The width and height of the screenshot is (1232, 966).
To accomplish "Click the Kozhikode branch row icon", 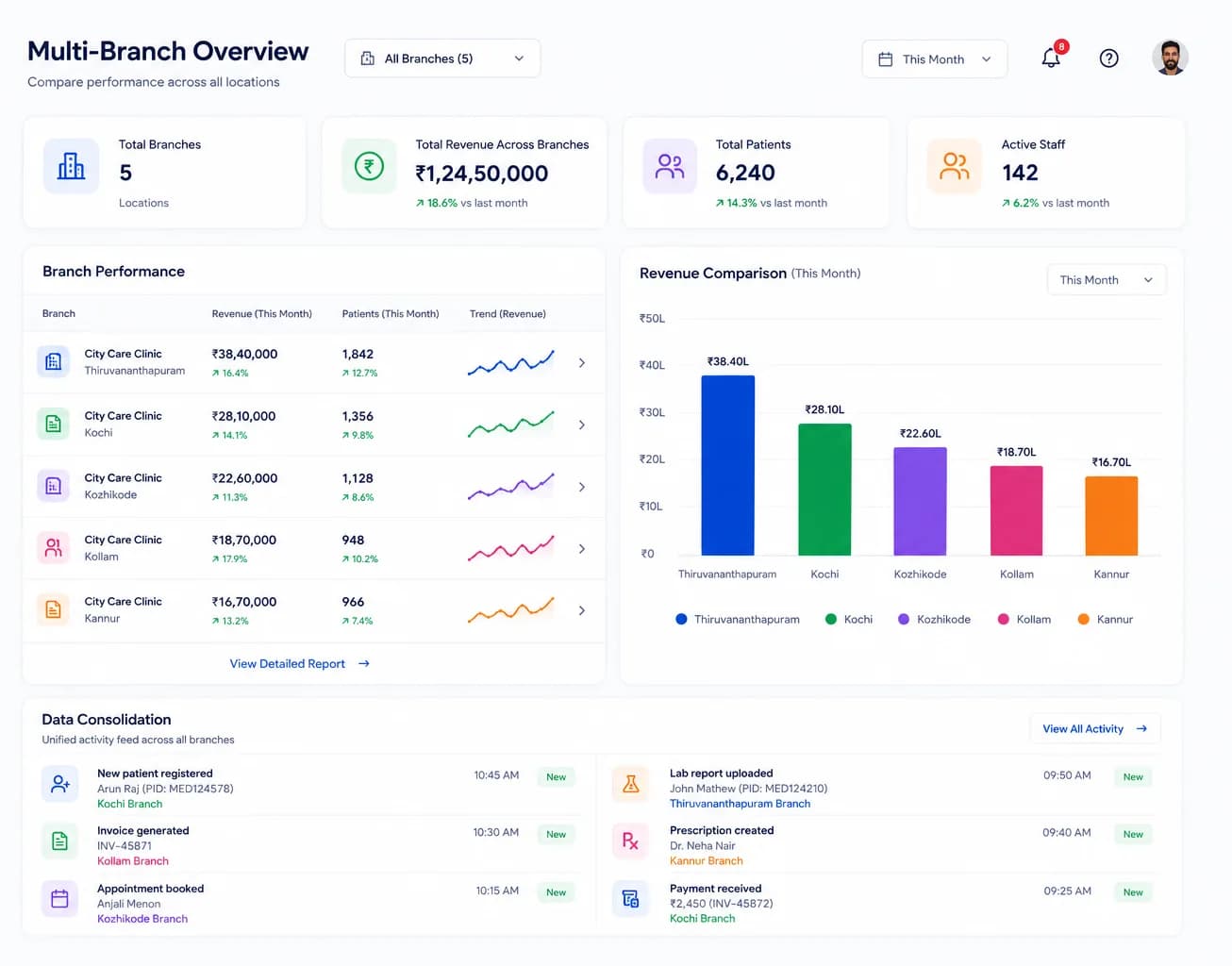I will point(54,486).
